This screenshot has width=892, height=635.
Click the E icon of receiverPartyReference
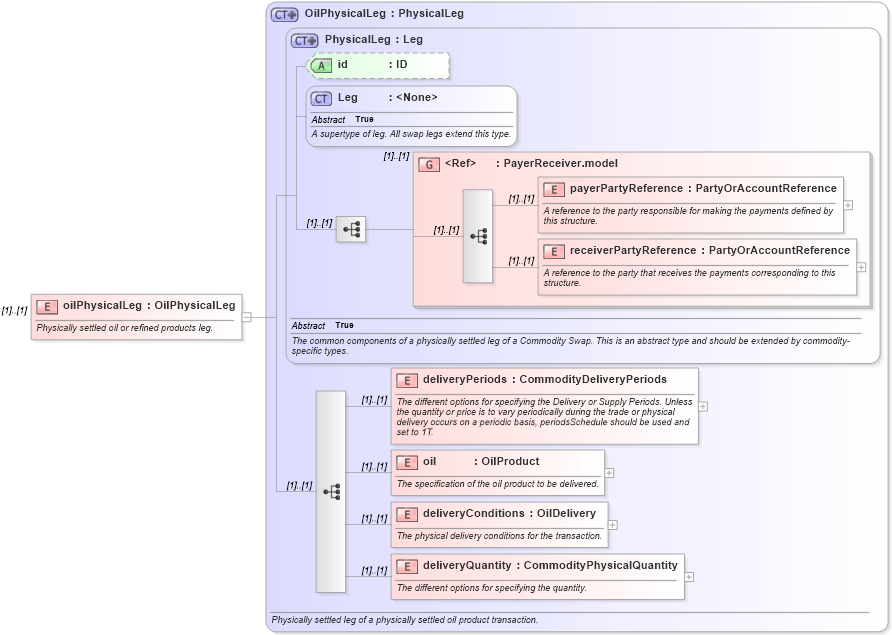[x=554, y=252]
